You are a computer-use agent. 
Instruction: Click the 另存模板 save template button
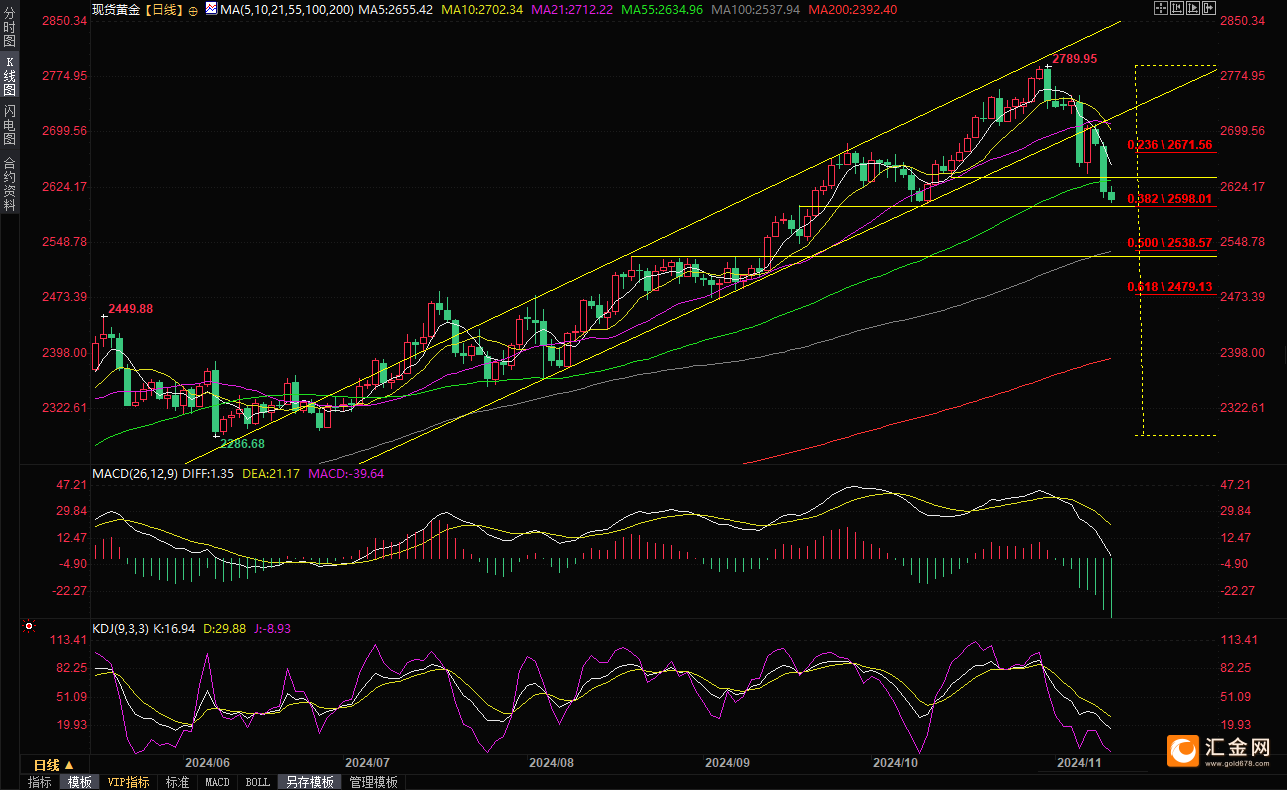[309, 782]
